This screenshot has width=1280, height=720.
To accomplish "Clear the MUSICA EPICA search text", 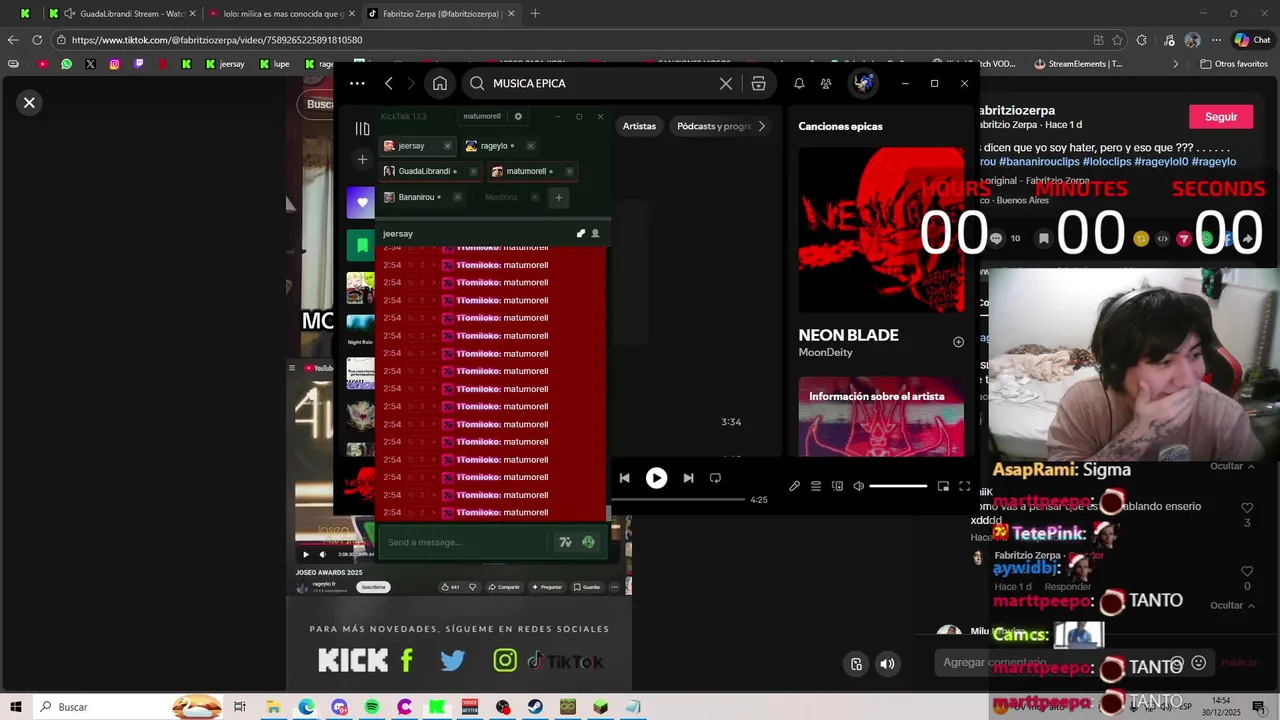I will [x=726, y=84].
